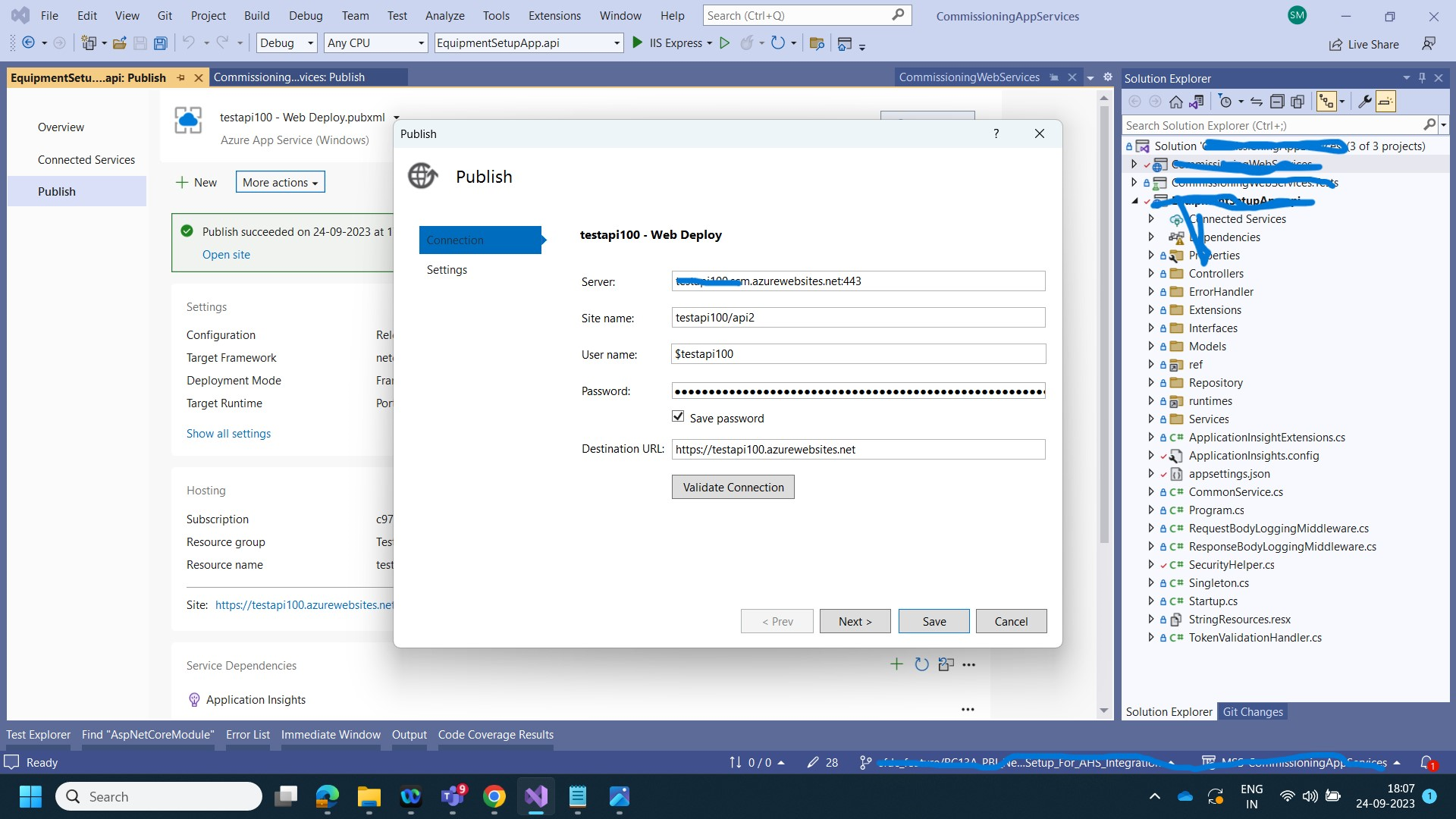Click the Publish dialog help question mark
This screenshot has width=1456, height=819.
[996, 133]
